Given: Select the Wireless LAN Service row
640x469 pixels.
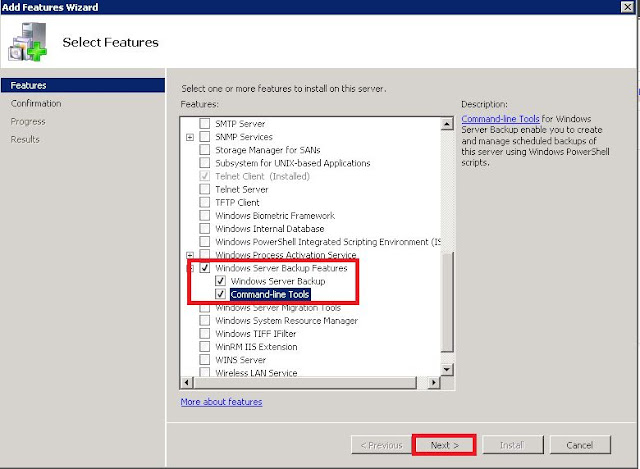Looking at the screenshot, I should point(256,373).
